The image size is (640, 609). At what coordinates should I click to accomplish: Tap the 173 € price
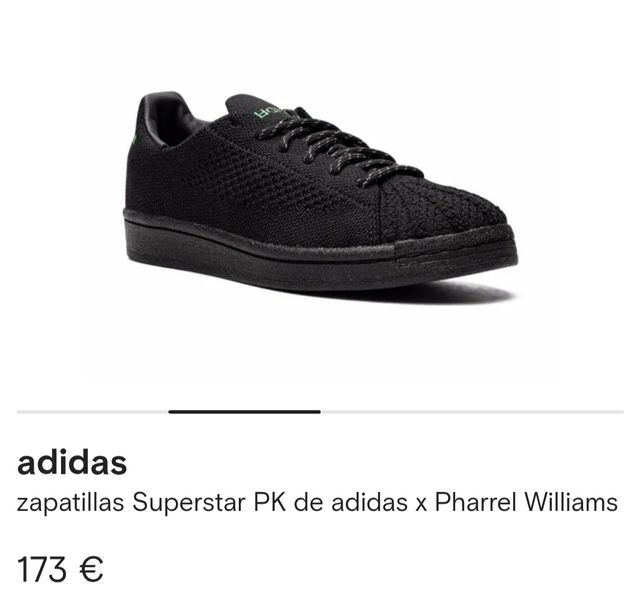60,569
